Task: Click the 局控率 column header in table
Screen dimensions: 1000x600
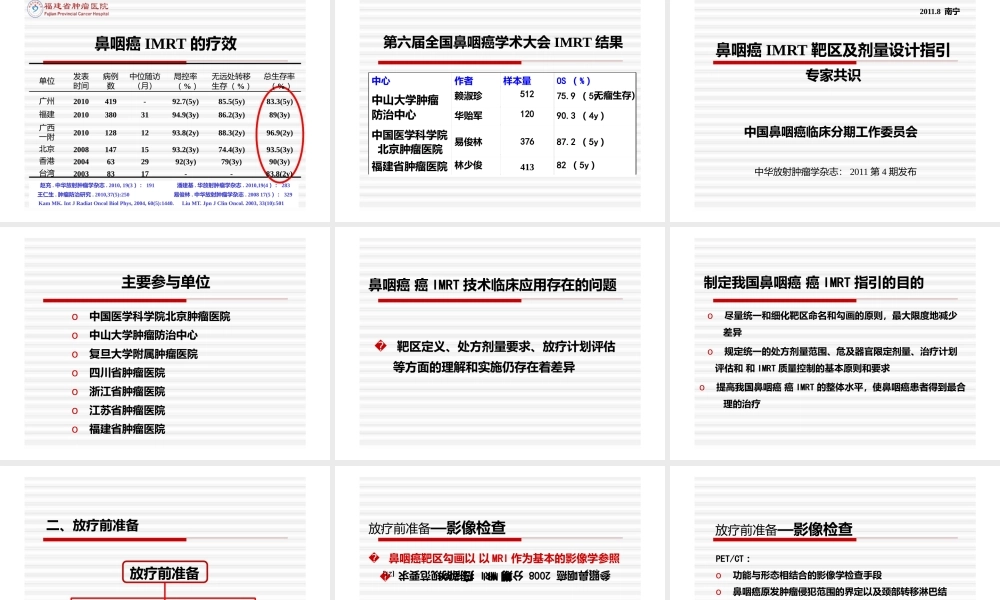Action: tap(185, 80)
